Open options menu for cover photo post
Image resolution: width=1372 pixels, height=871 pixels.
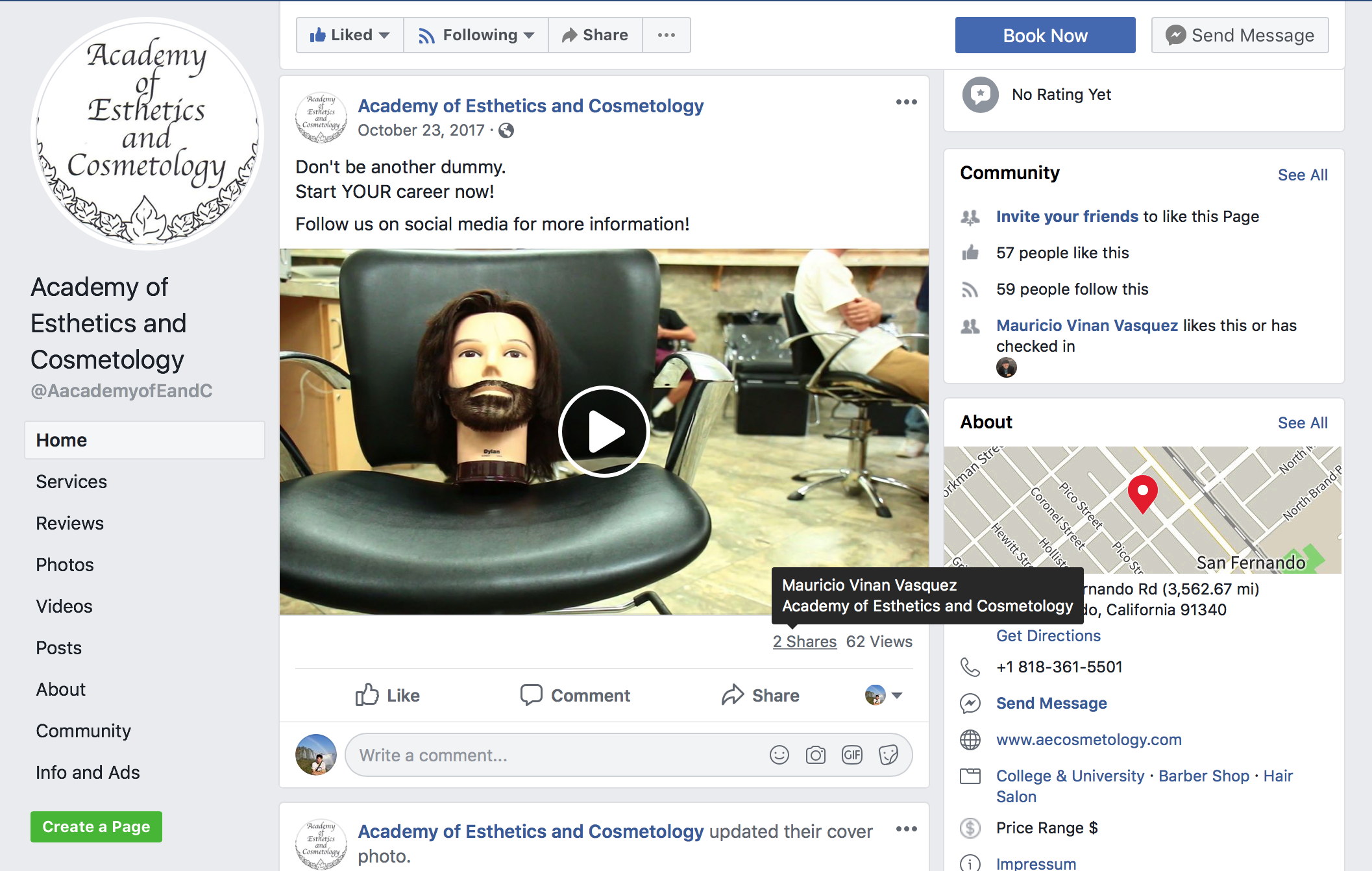click(906, 829)
